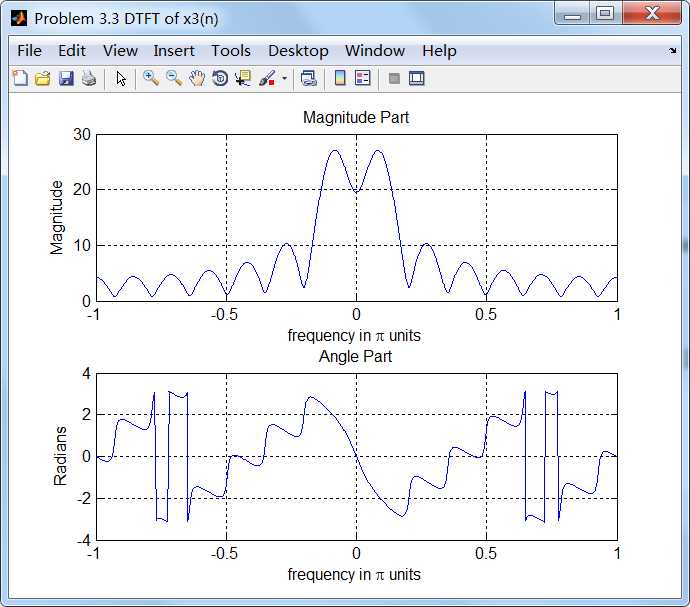Click the Hide Plot Tools icon
Image resolution: width=690 pixels, height=607 pixels.
[x=394, y=79]
